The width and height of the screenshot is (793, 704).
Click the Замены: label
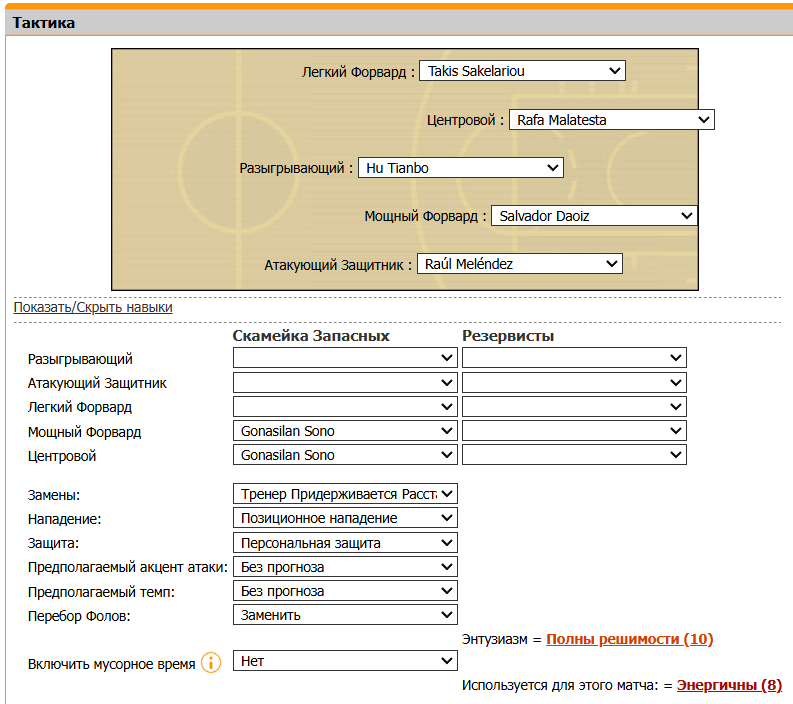(x=54, y=495)
